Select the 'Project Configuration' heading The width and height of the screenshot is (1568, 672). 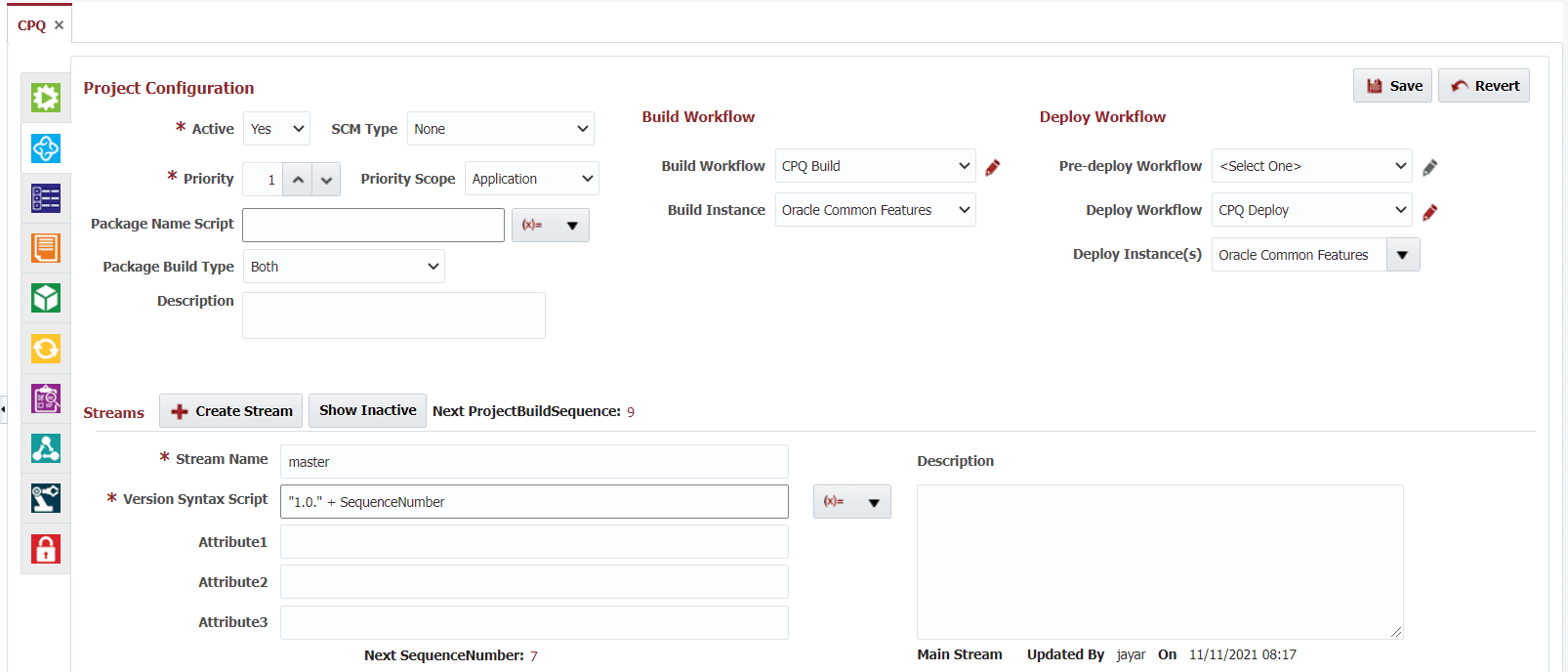tap(169, 88)
